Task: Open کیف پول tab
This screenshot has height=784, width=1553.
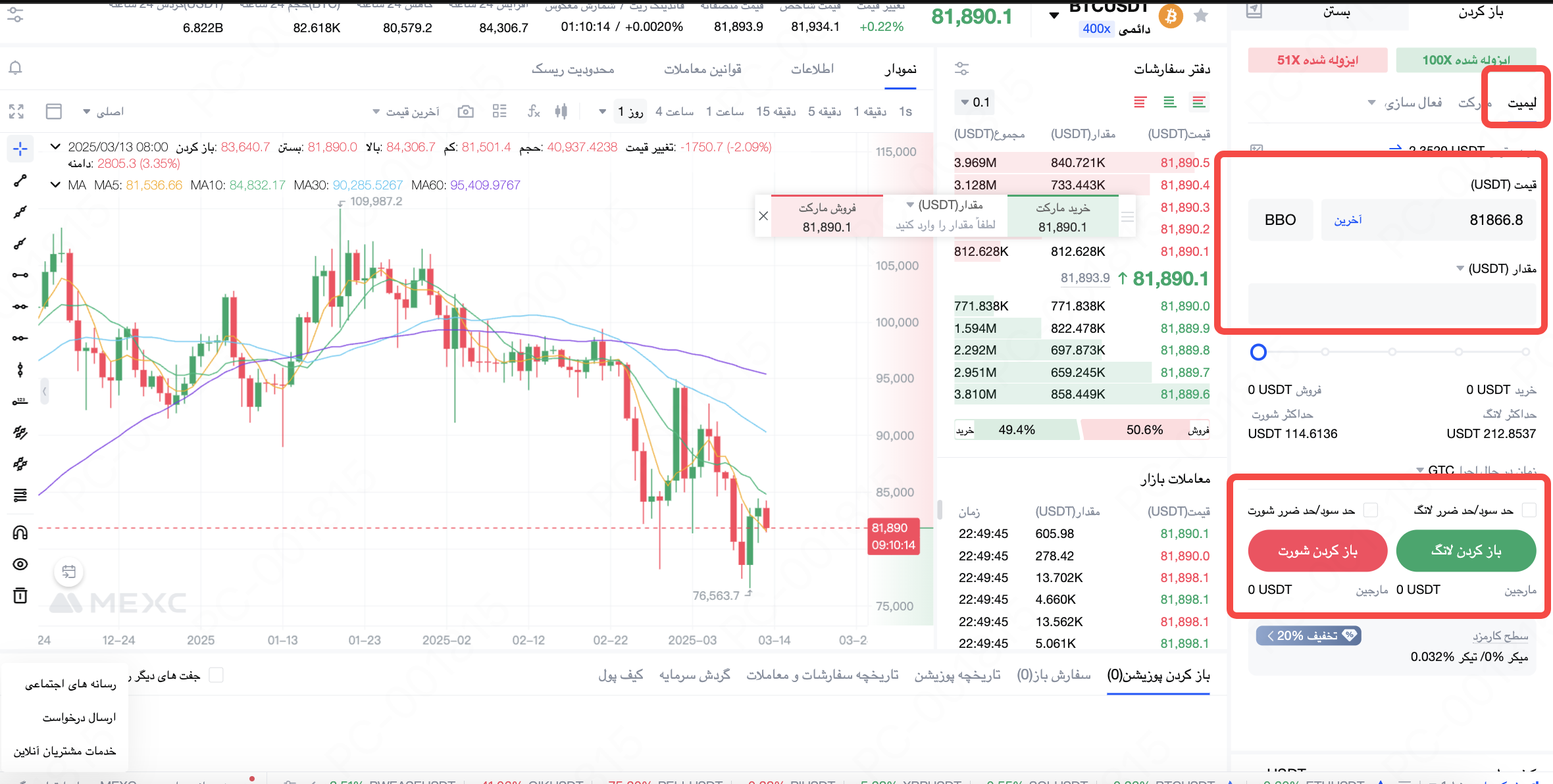Action: click(621, 675)
